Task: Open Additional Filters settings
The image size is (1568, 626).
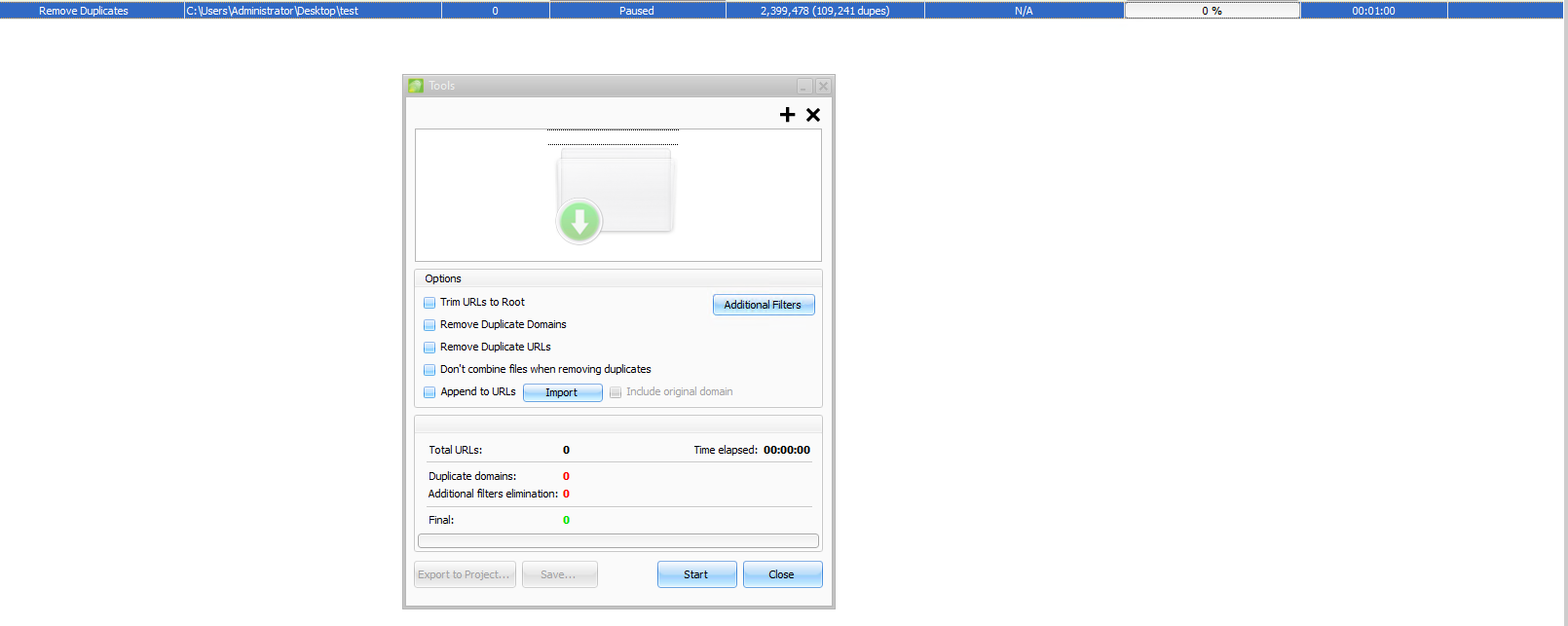Action: pyautogui.click(x=764, y=305)
